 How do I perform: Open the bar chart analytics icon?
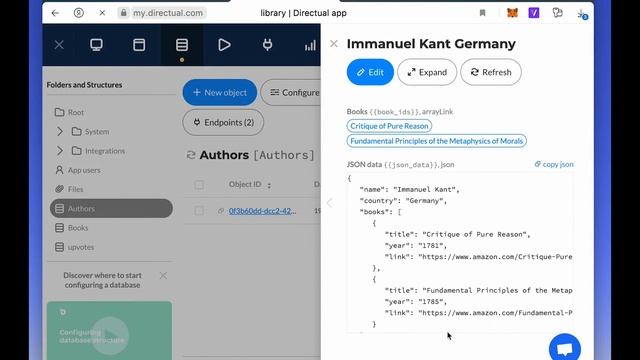tap(310, 45)
